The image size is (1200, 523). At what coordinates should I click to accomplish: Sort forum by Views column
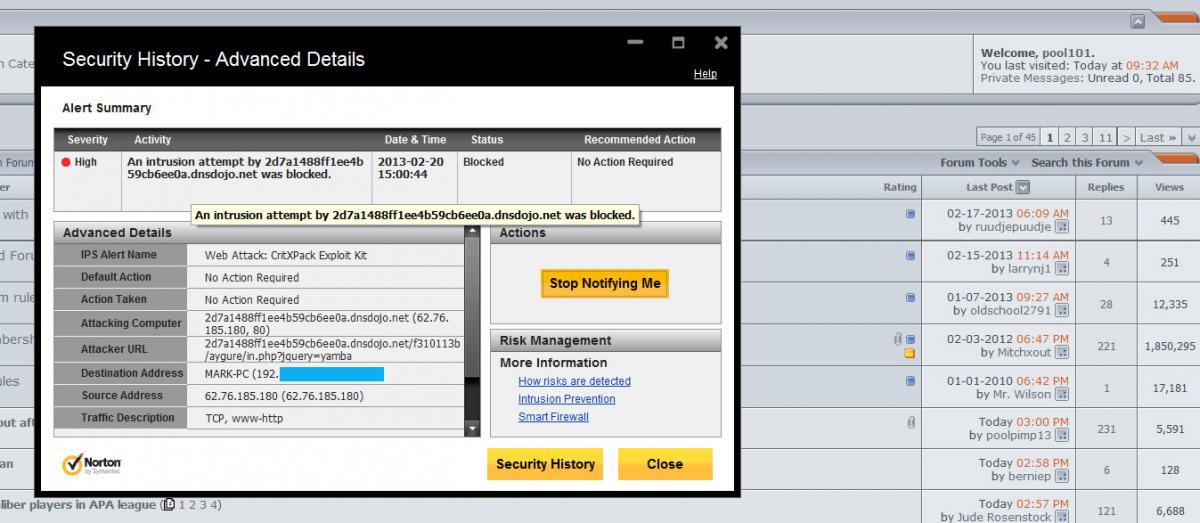pos(1169,187)
